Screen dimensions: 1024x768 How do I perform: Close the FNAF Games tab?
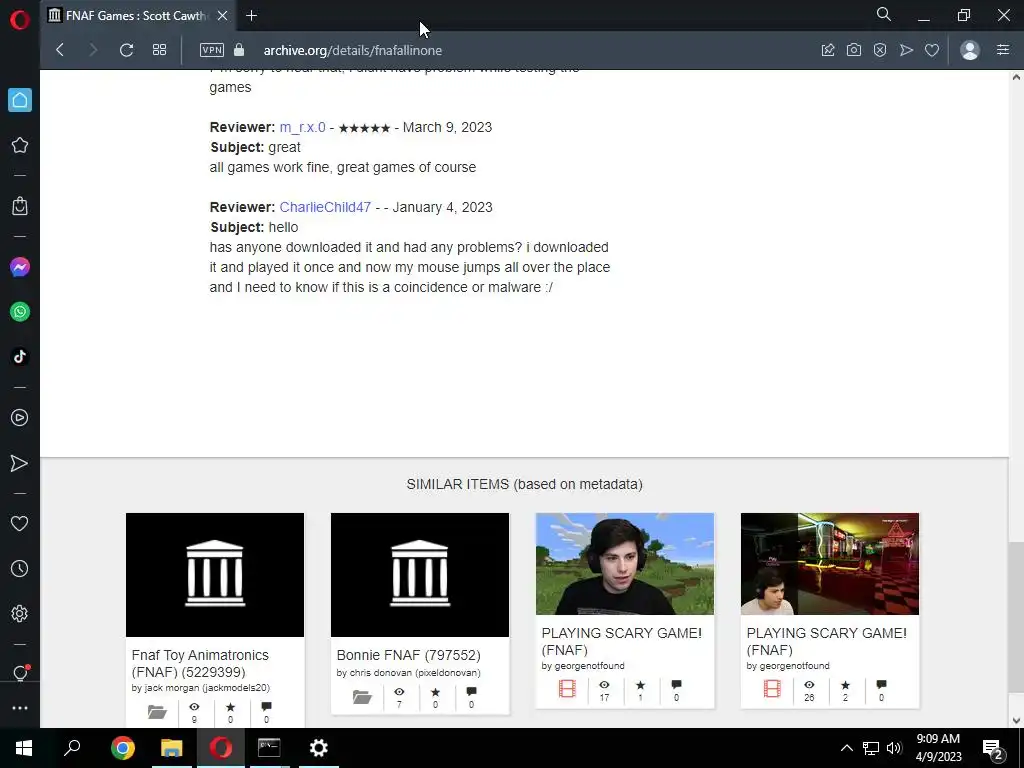pos(223,16)
